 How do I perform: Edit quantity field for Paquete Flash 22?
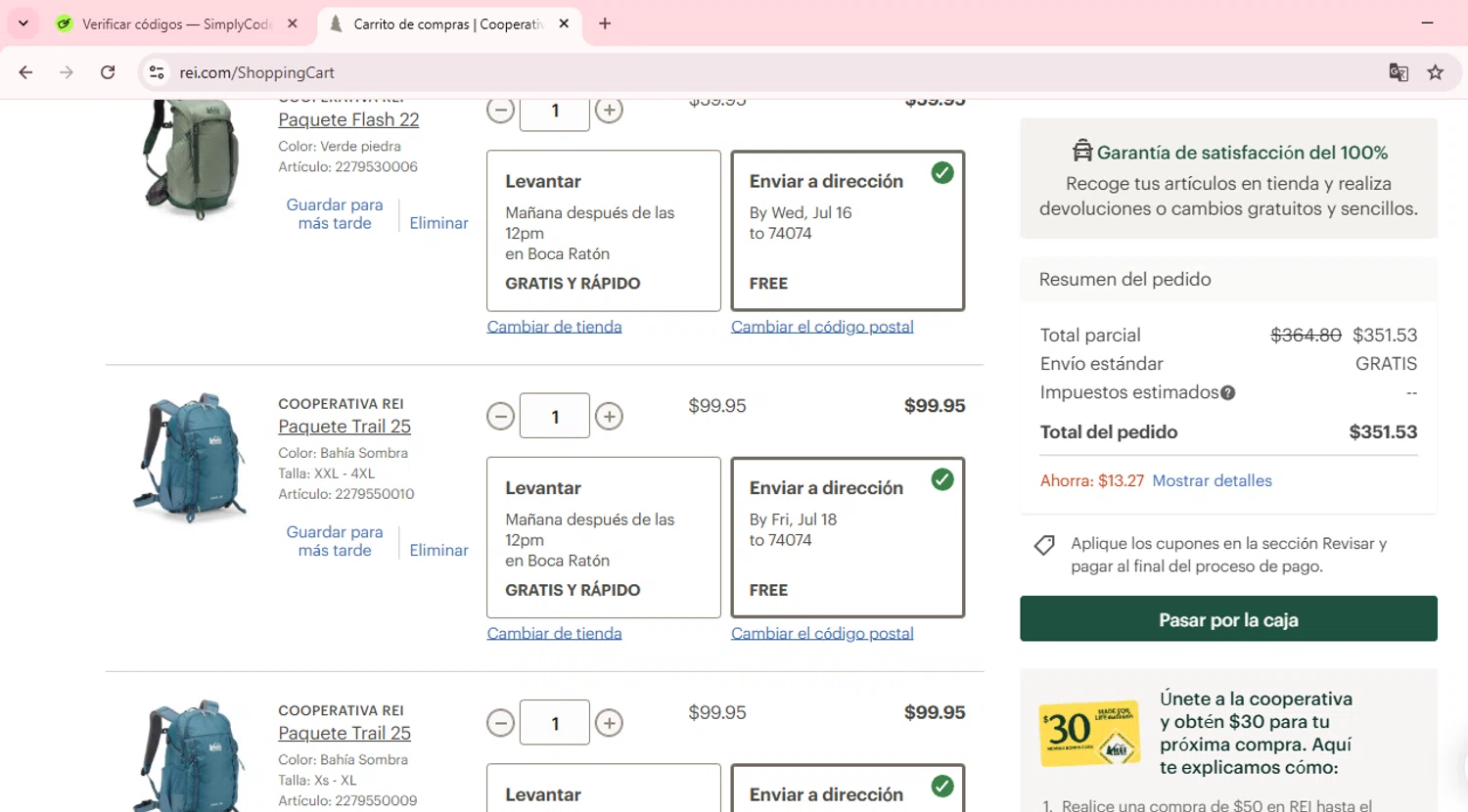pyautogui.click(x=555, y=113)
